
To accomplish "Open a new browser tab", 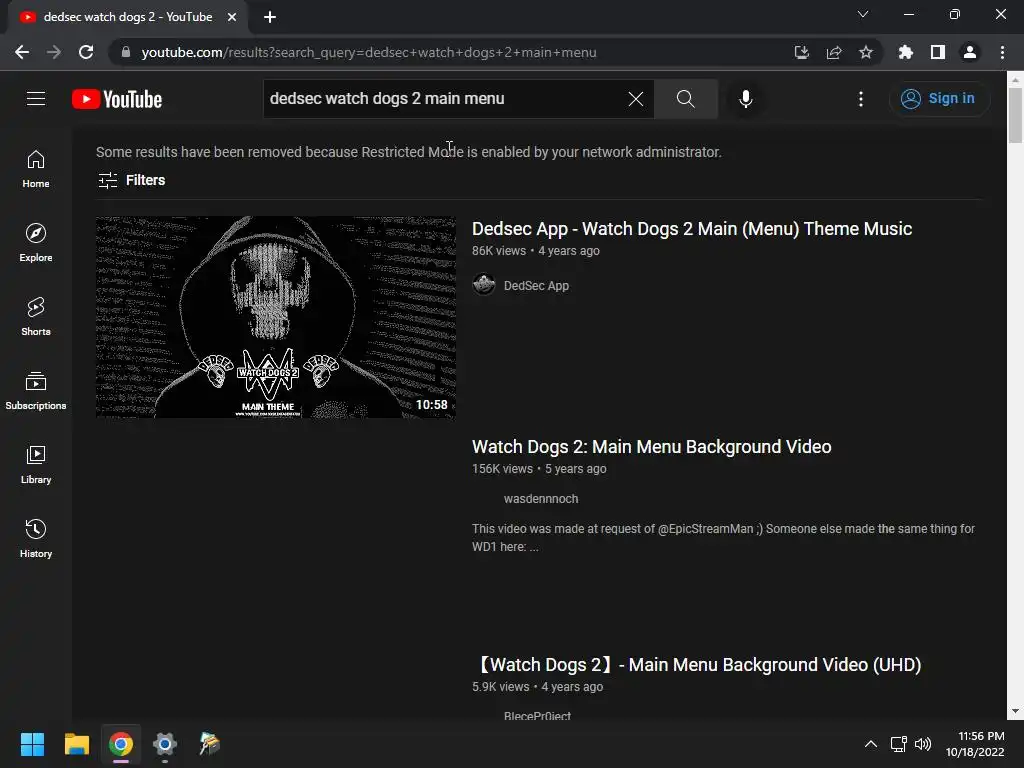I will pos(270,17).
